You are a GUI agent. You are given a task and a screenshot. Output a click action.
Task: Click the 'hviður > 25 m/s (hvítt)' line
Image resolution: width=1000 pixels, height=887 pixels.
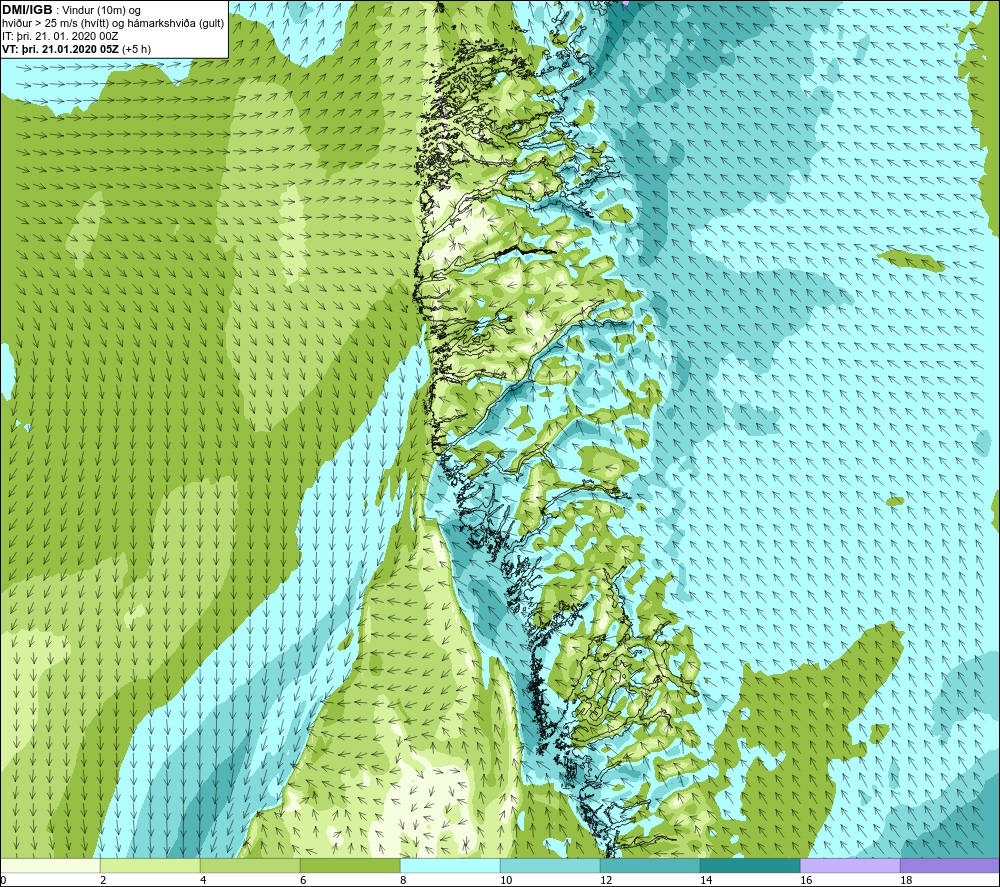(57, 24)
